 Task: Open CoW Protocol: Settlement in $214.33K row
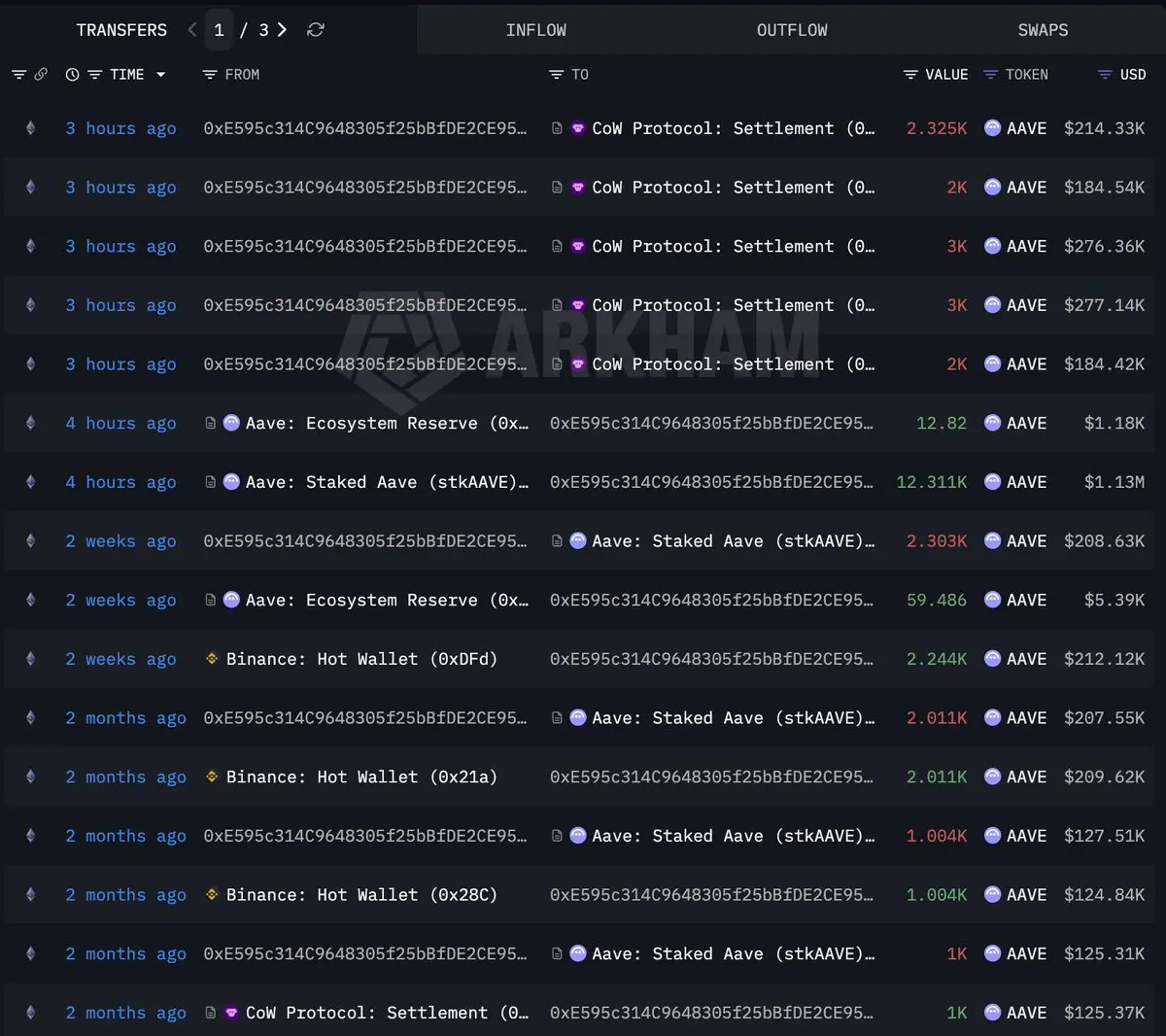(x=734, y=128)
